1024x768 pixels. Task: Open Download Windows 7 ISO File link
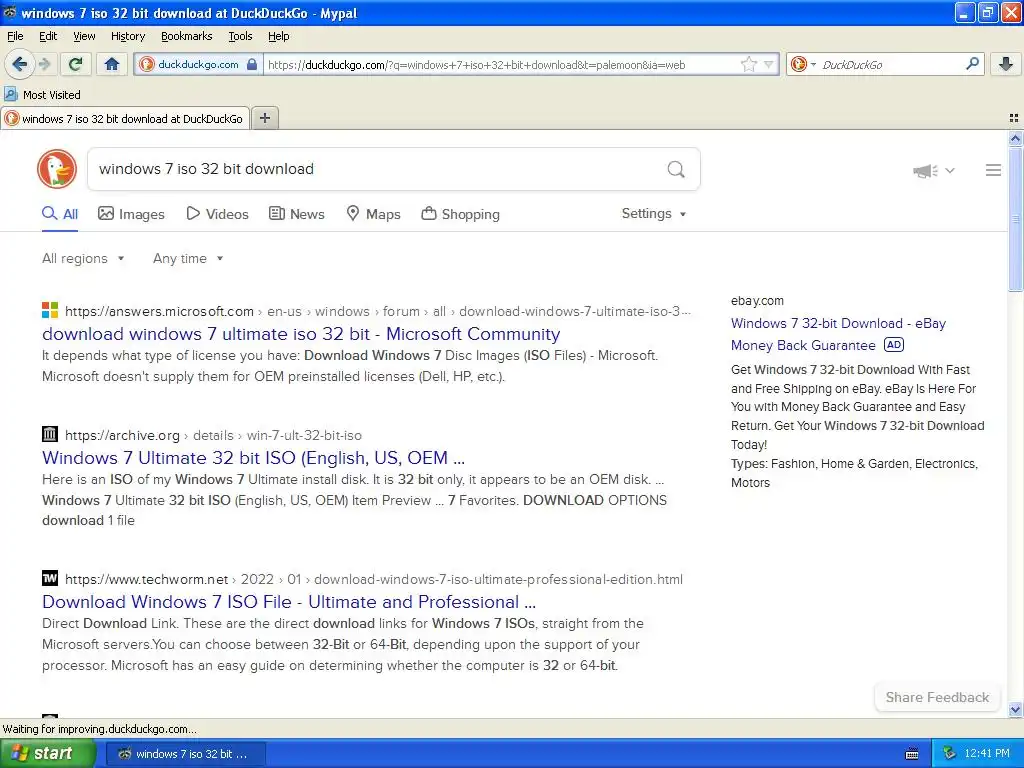pyautogui.click(x=289, y=601)
